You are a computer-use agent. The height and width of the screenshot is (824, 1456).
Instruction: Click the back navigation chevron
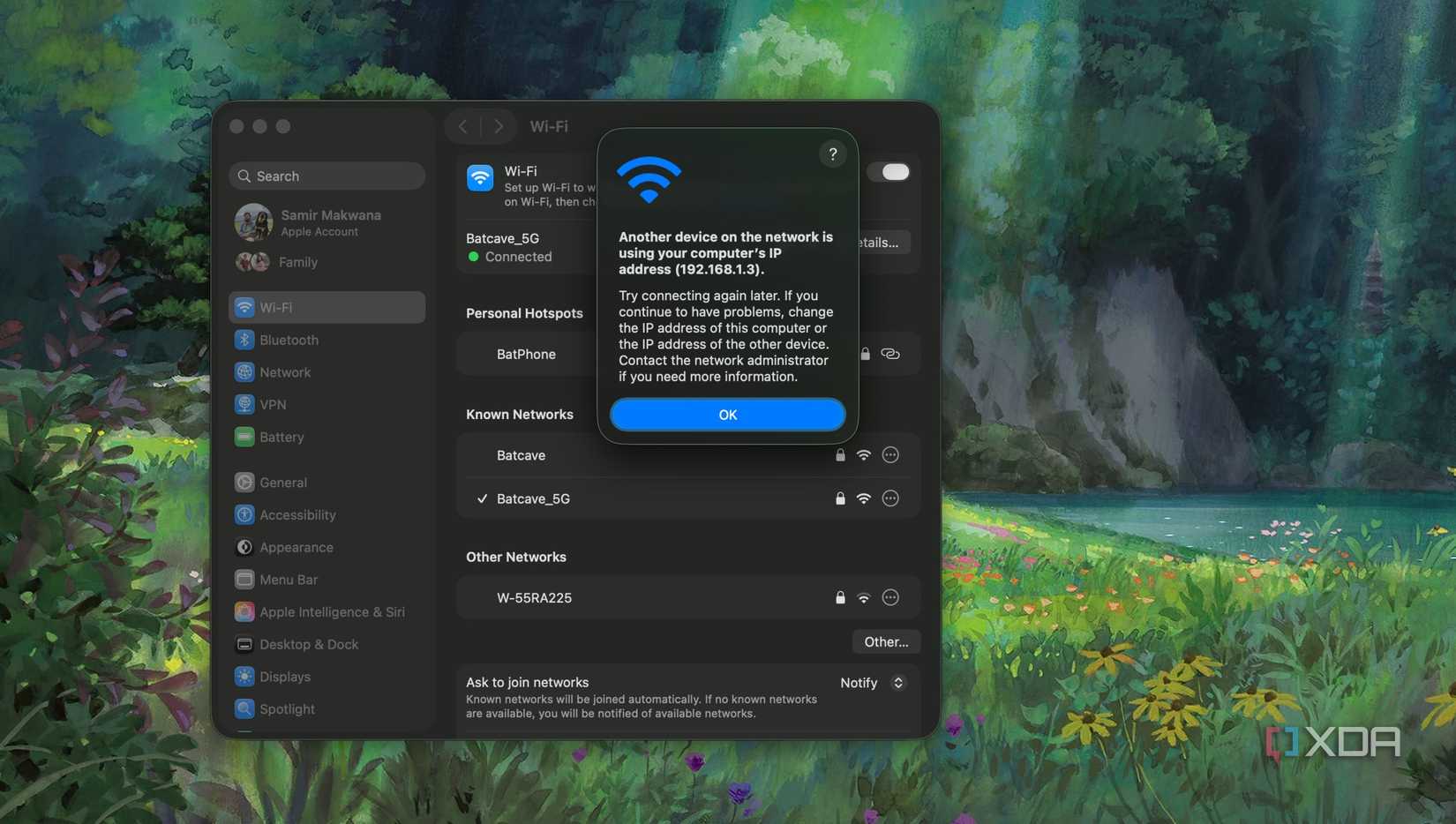462,126
